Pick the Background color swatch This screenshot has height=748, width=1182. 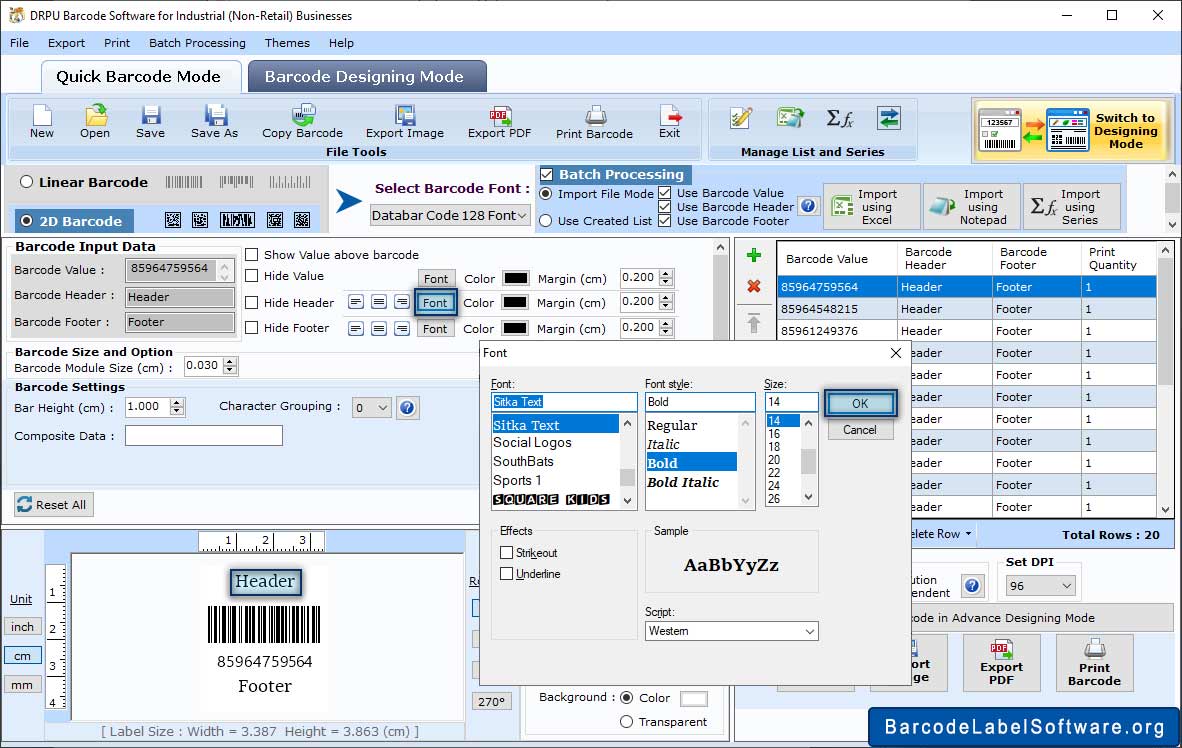[x=694, y=698]
